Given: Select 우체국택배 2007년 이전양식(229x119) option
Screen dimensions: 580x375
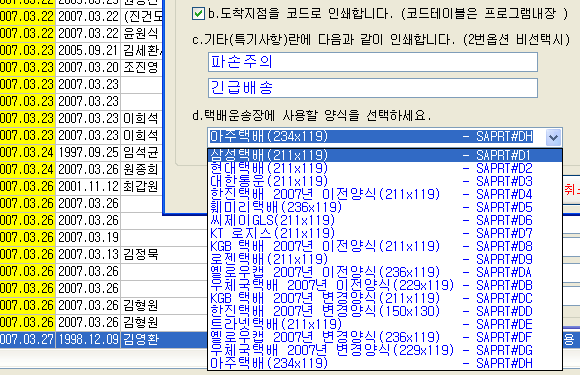Looking at the screenshot, I should coord(385,285).
